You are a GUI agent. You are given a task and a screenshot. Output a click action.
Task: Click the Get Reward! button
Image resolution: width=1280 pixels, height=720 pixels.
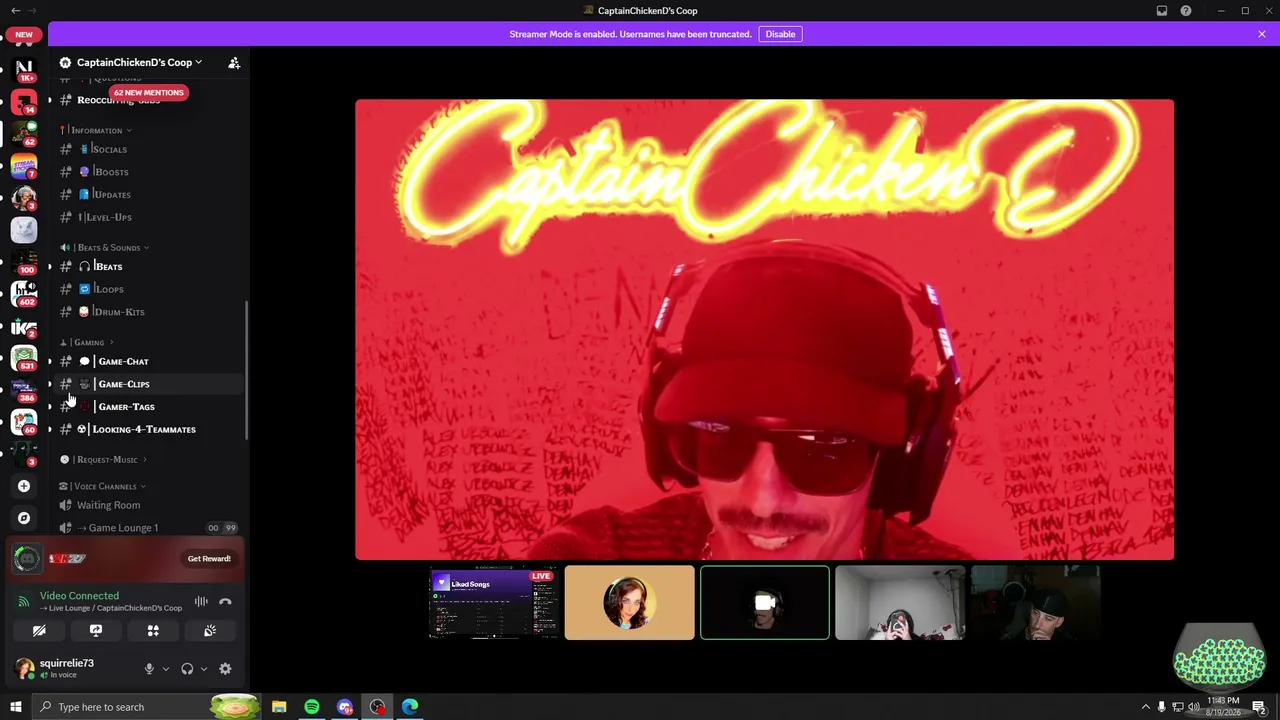(x=209, y=558)
